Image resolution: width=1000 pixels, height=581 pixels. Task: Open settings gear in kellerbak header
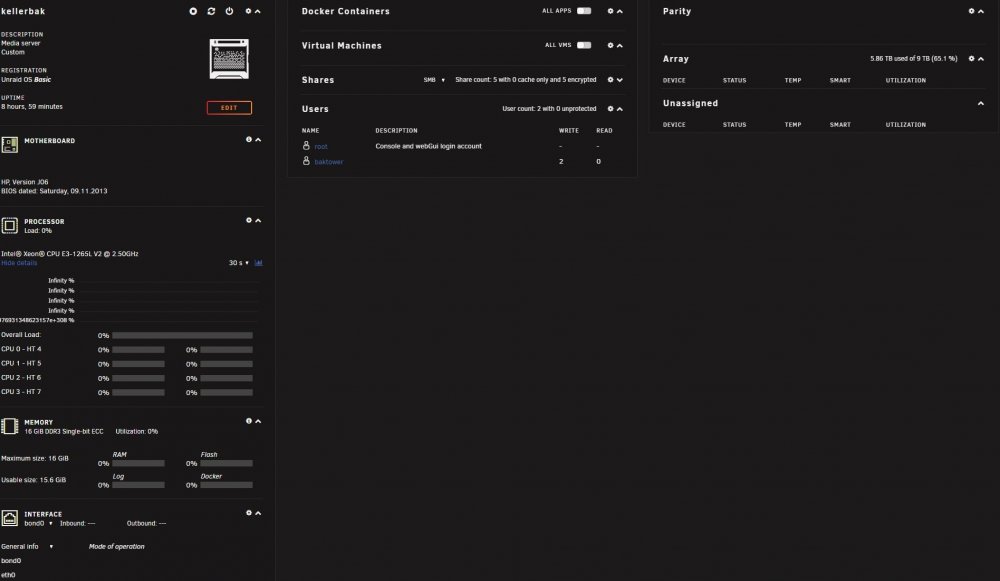tap(249, 11)
